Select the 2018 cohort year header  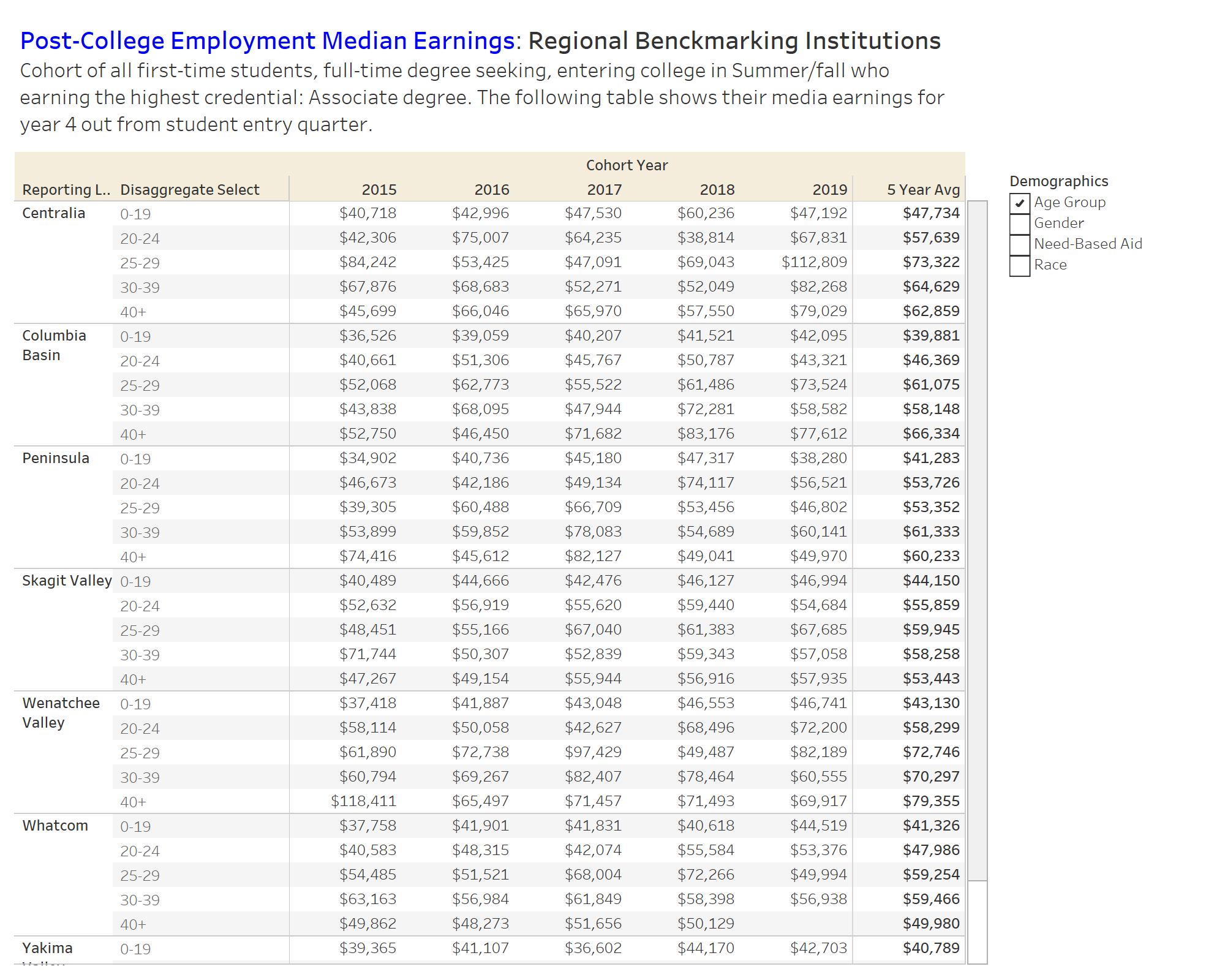717,190
